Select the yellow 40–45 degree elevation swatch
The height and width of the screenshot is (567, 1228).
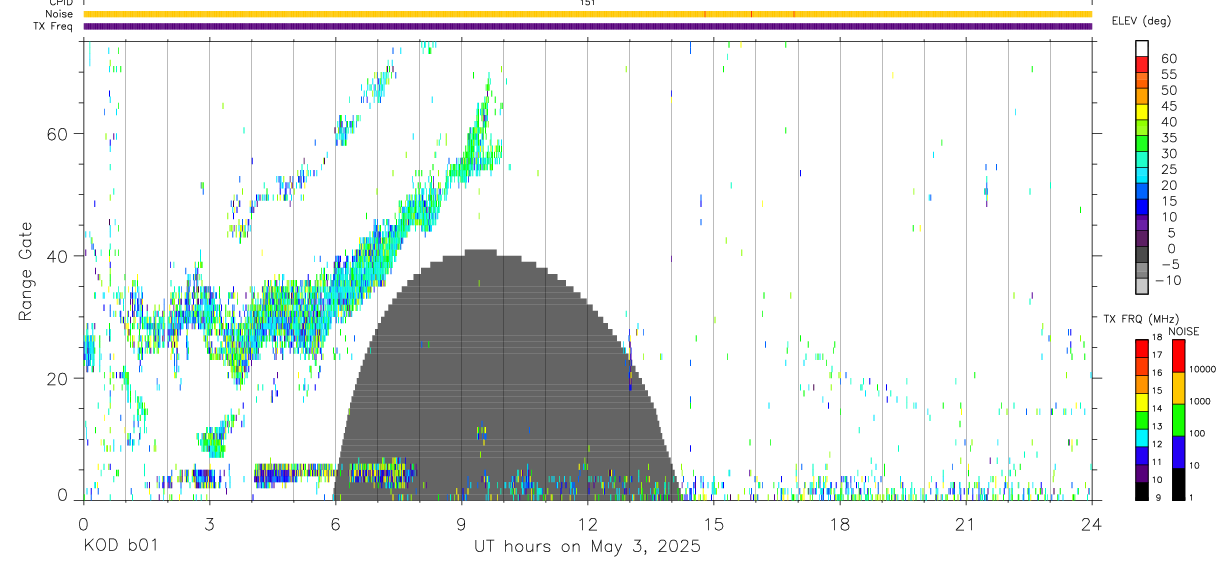click(x=1142, y=114)
